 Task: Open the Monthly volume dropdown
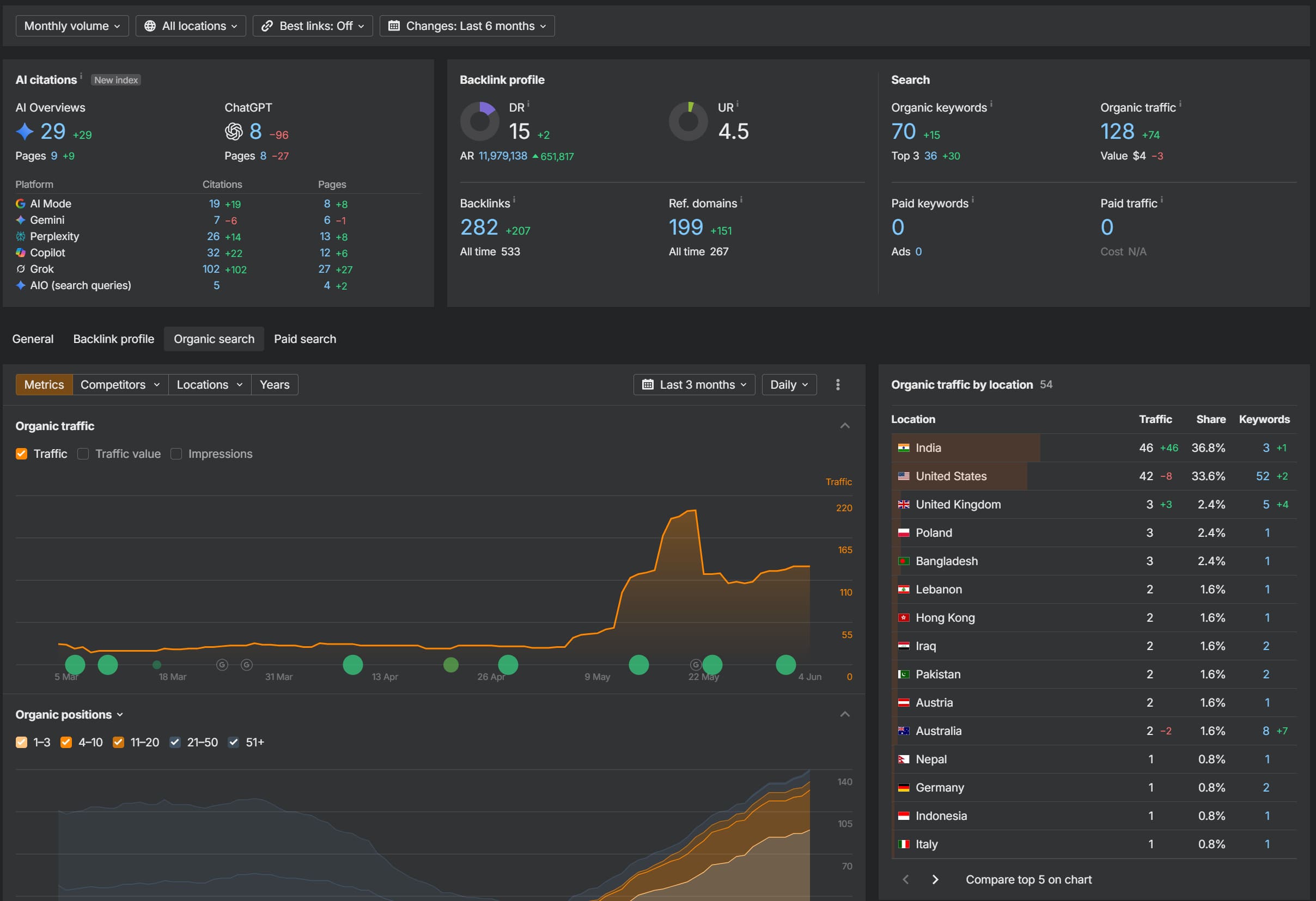72,26
